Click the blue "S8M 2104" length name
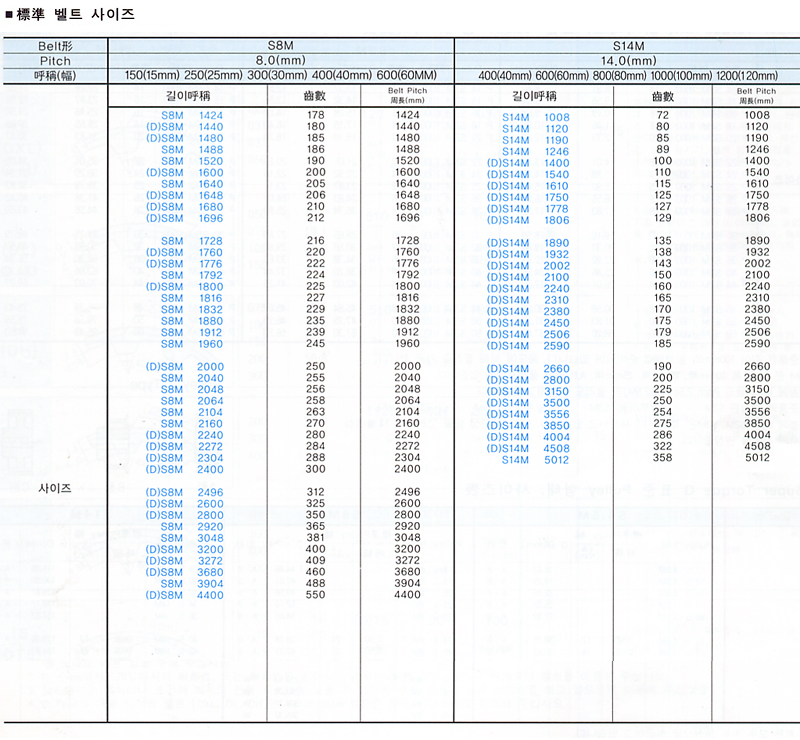Image resolution: width=800 pixels, height=740 pixels. (192, 412)
